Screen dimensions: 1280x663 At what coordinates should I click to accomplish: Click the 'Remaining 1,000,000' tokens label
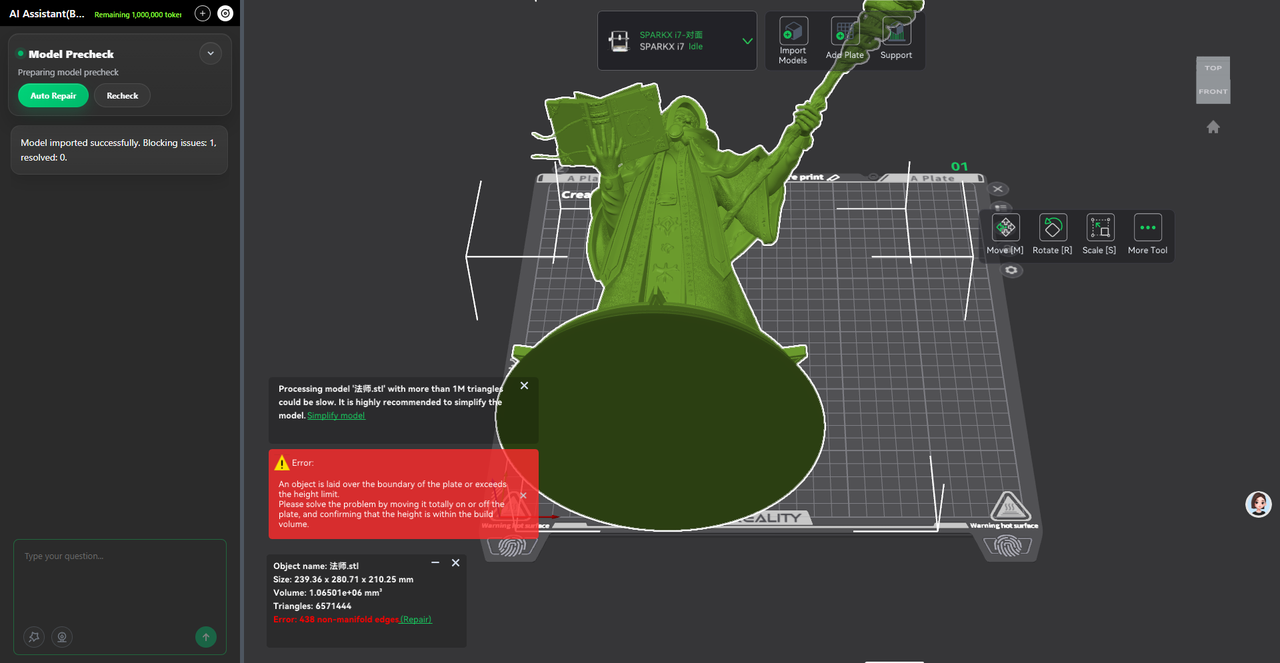(x=138, y=15)
